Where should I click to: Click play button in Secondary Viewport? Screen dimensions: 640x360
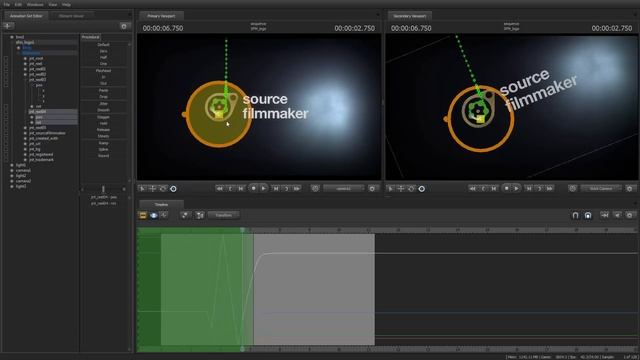[x=517, y=188]
